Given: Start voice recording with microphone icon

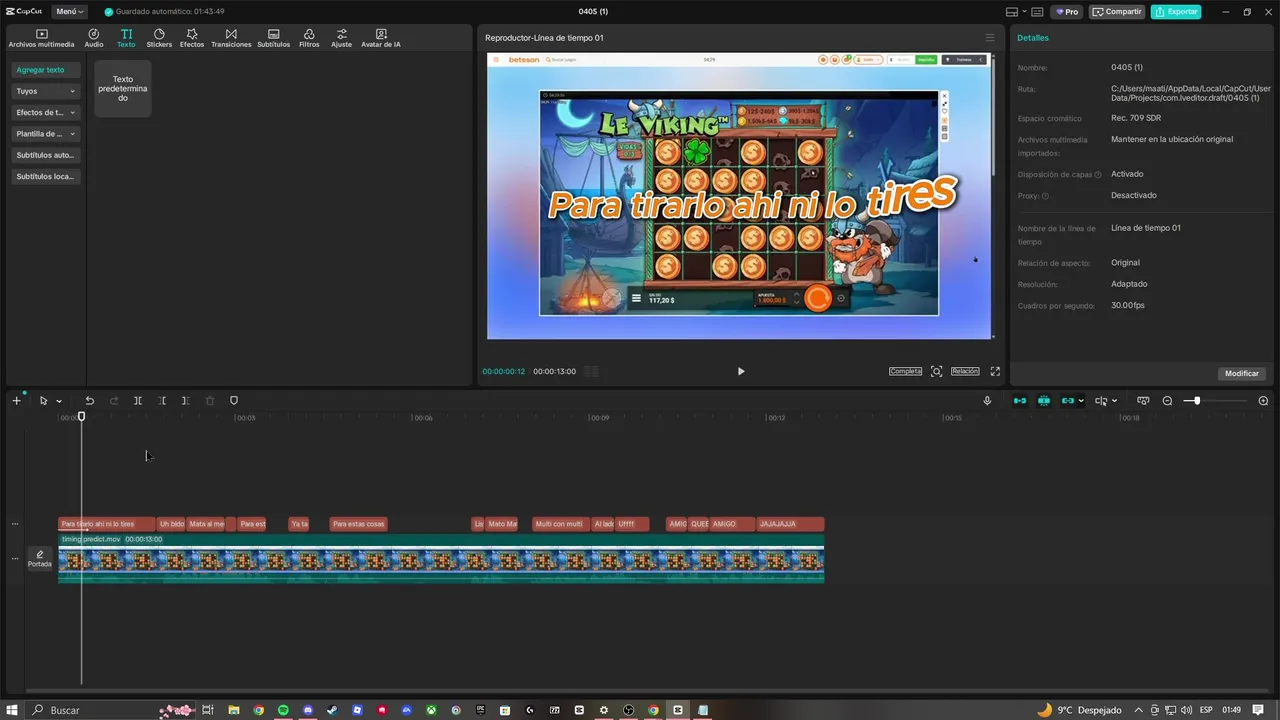Looking at the screenshot, I should click(987, 400).
